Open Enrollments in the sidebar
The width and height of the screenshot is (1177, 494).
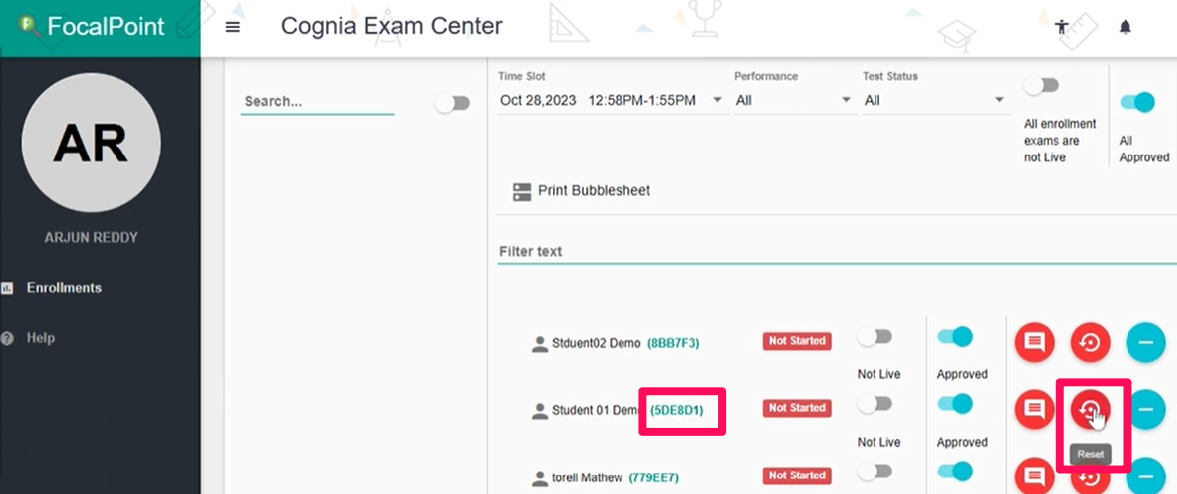(x=64, y=288)
